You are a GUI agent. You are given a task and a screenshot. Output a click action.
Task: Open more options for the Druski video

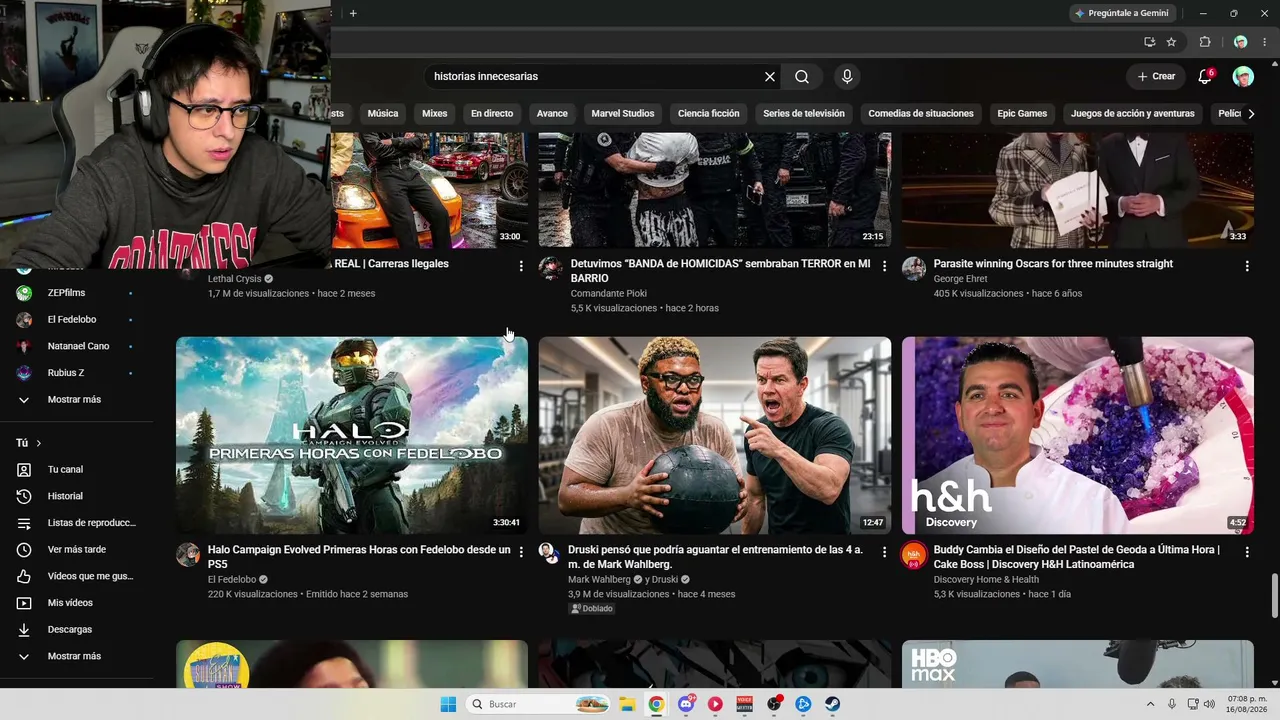tap(884, 552)
